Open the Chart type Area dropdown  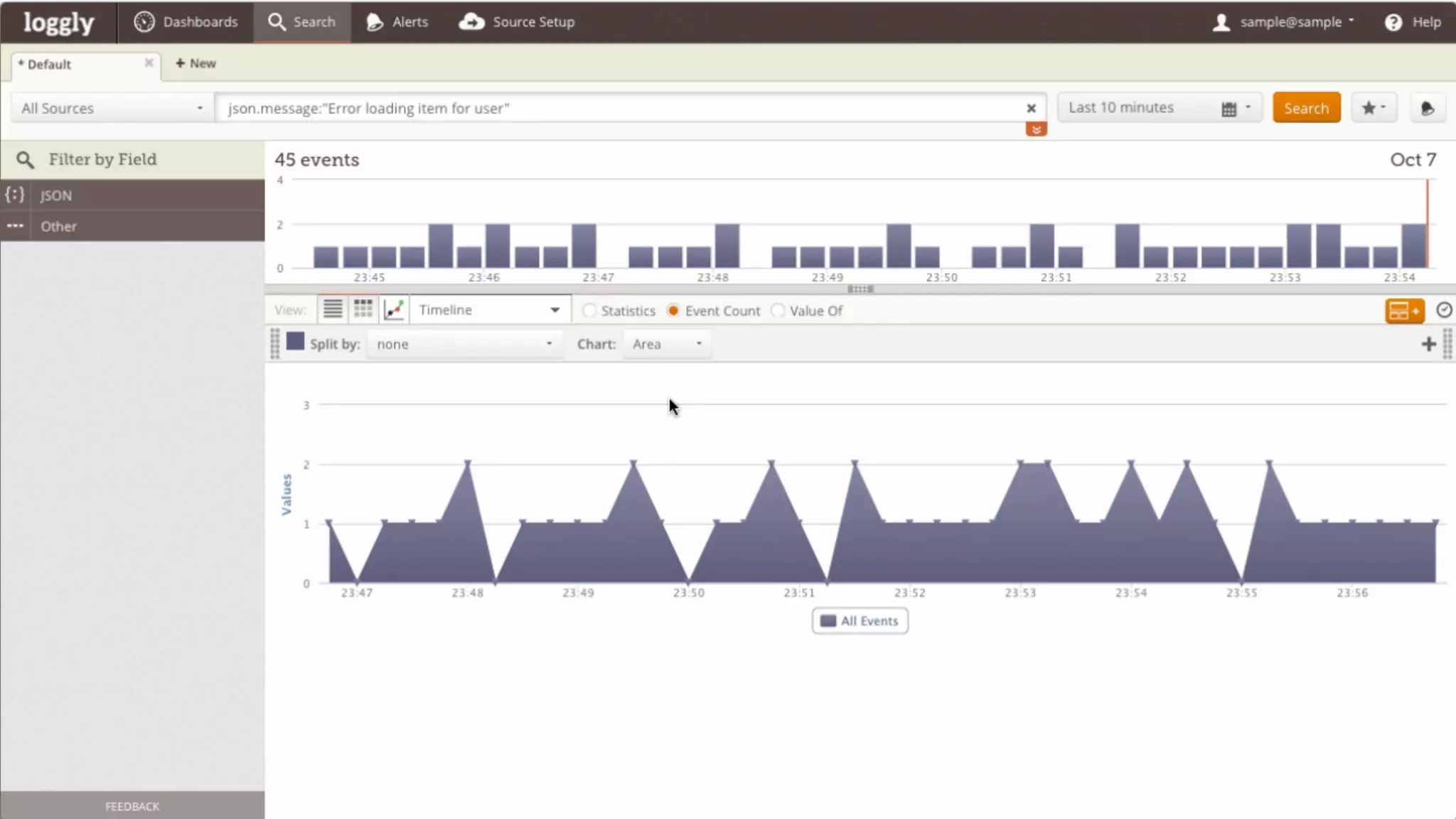pyautogui.click(x=666, y=344)
